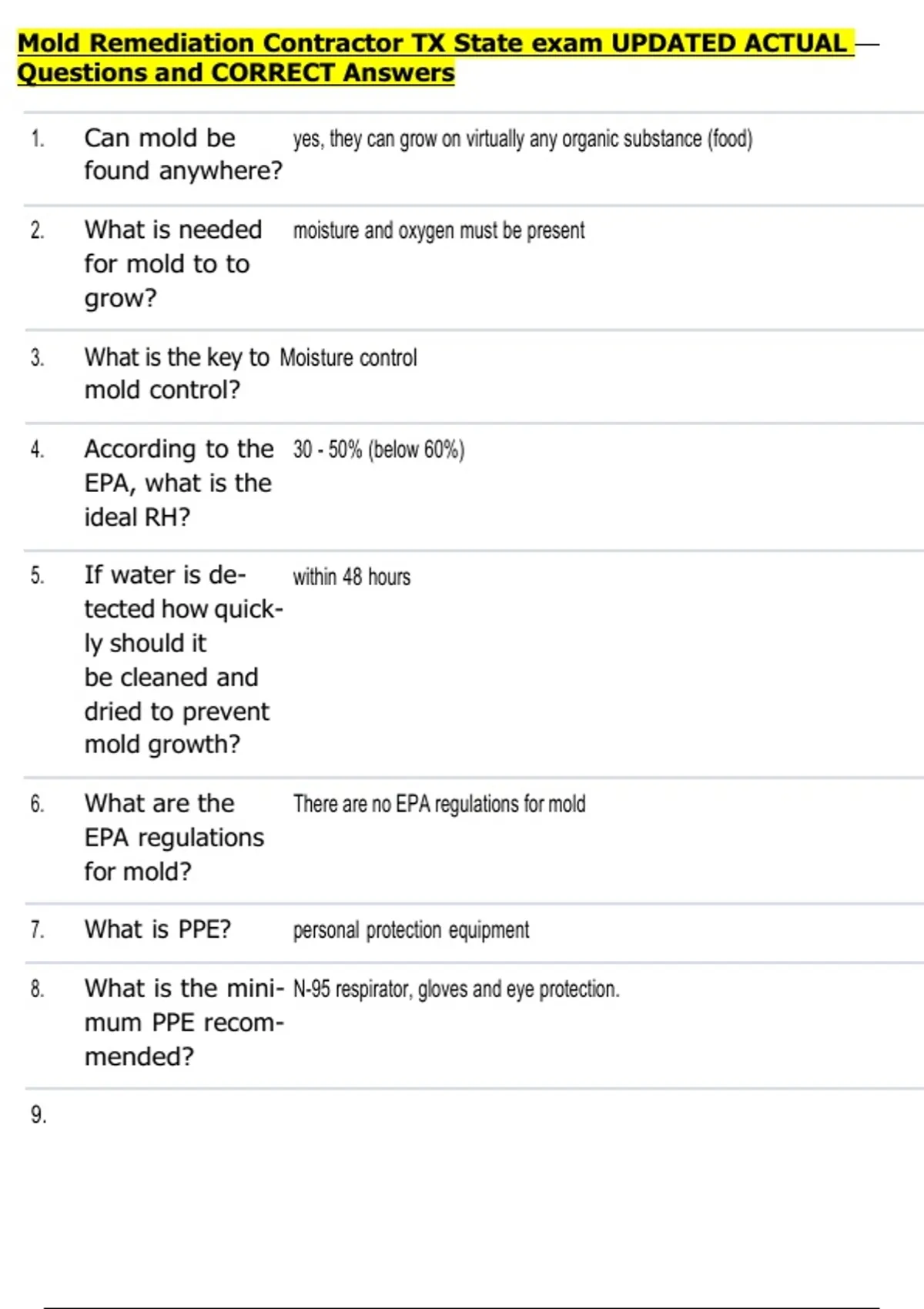
Task: Click the row number 7 label
Action: (x=37, y=930)
